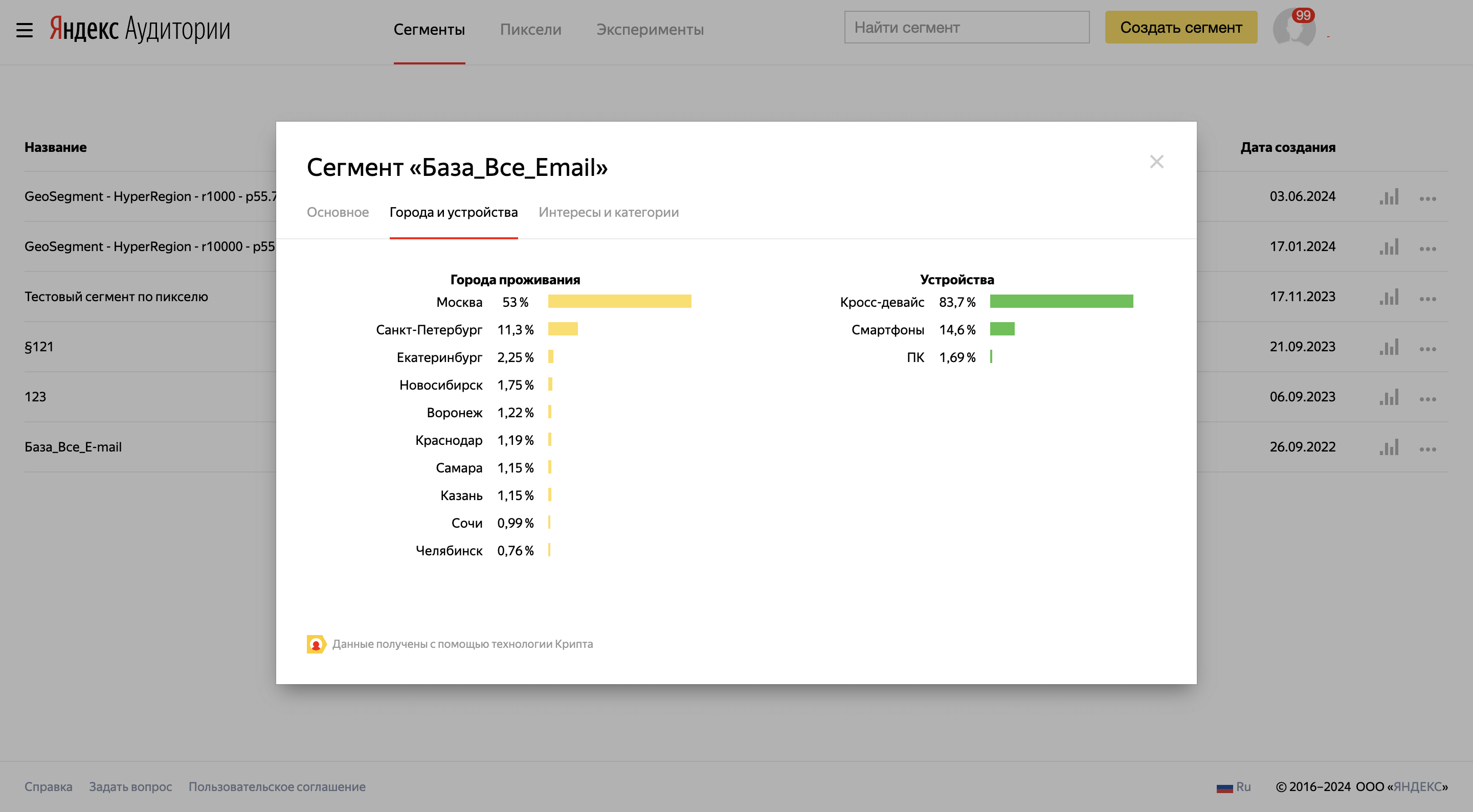Click the Krypta technology logo icon
This screenshot has width=1473, height=812.
click(316, 644)
